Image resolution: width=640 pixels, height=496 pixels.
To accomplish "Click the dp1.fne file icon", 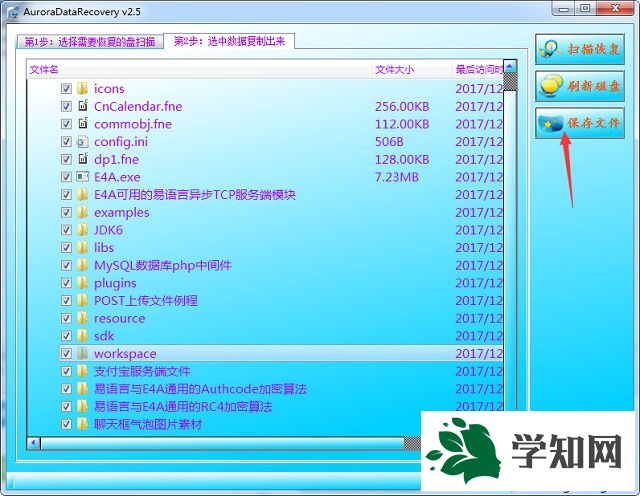I will pyautogui.click(x=82, y=159).
